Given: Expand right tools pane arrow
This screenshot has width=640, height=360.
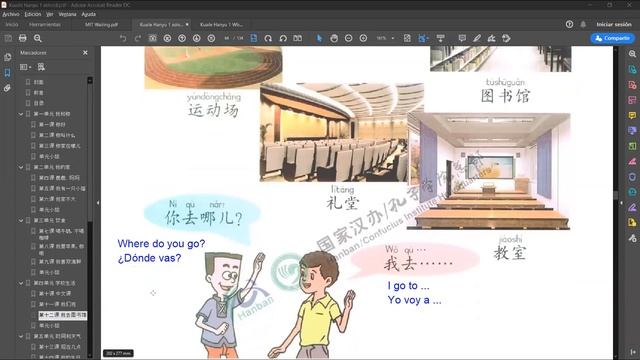Looking at the screenshot, I should click(621, 202).
